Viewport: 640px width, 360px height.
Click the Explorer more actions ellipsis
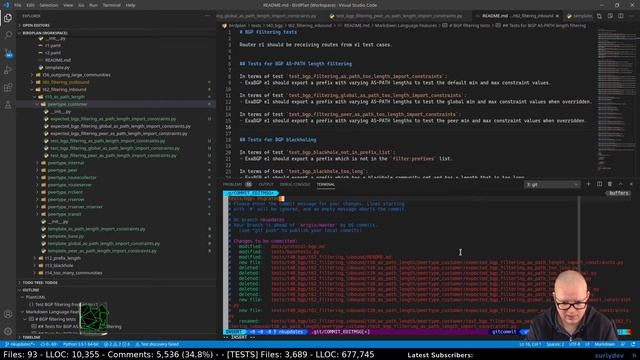[208, 16]
